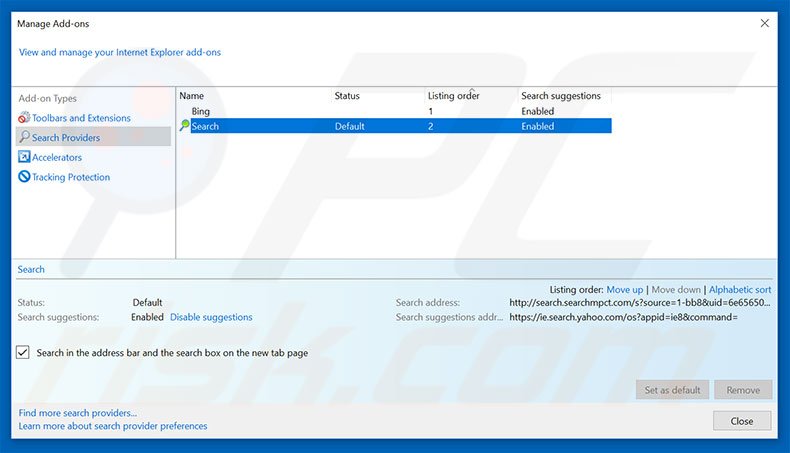The width and height of the screenshot is (790, 453).
Task: Click listing order value 1 for Bing
Action: [431, 111]
